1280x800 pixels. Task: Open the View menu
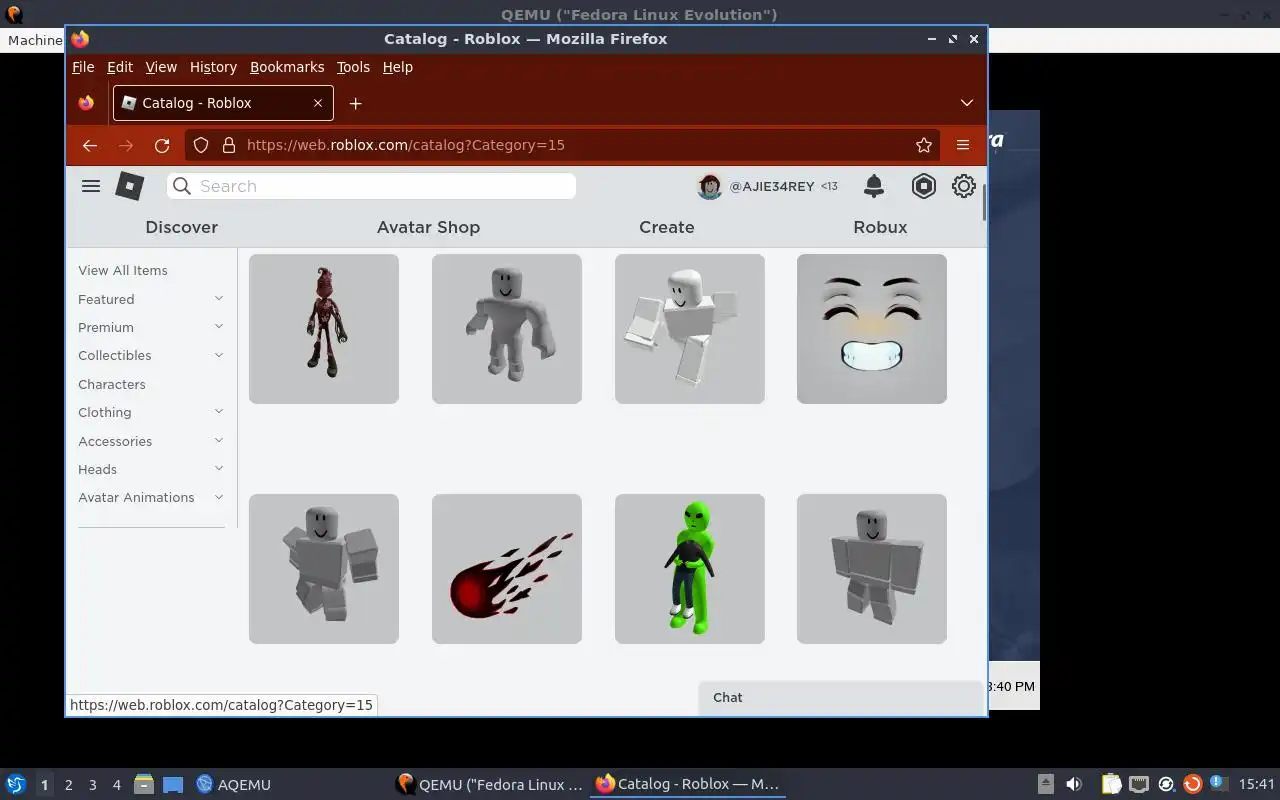(161, 67)
